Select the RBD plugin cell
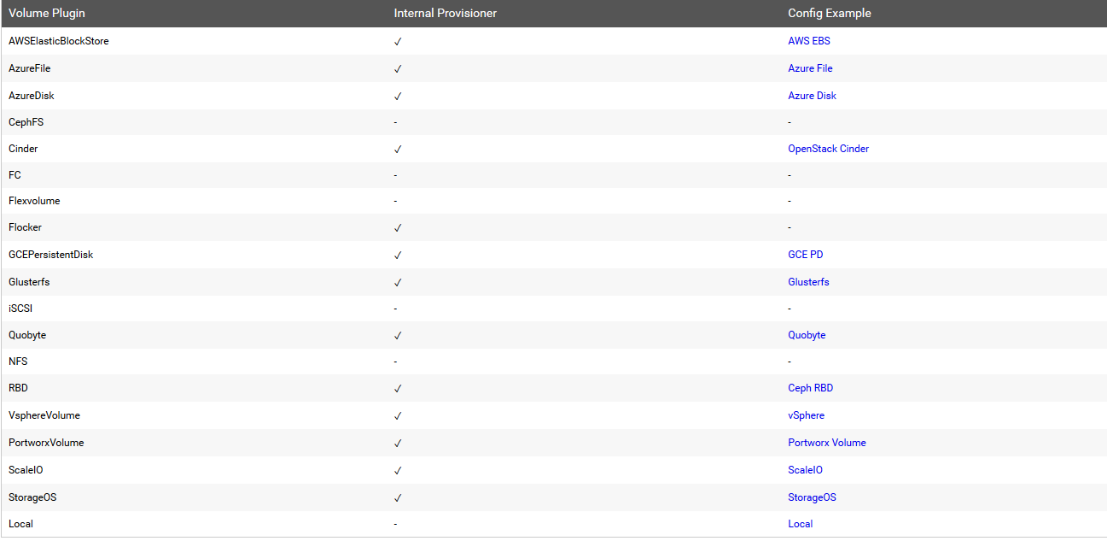The image size is (1108, 541). tap(18, 388)
